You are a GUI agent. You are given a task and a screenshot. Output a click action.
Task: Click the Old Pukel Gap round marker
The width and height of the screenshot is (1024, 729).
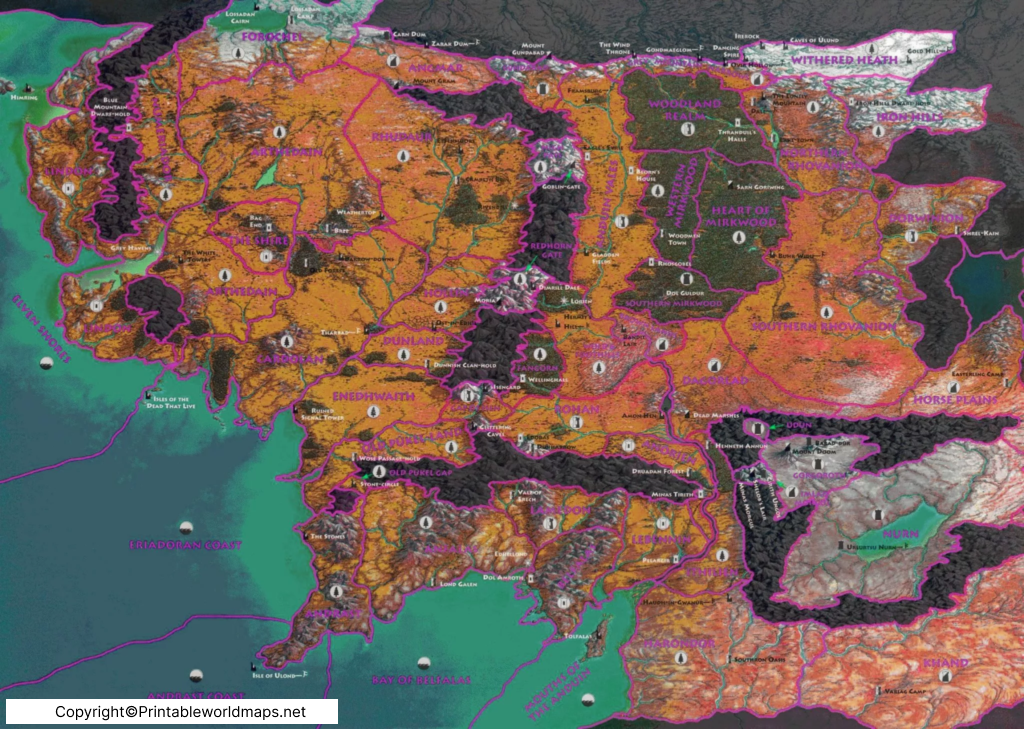pyautogui.click(x=379, y=471)
